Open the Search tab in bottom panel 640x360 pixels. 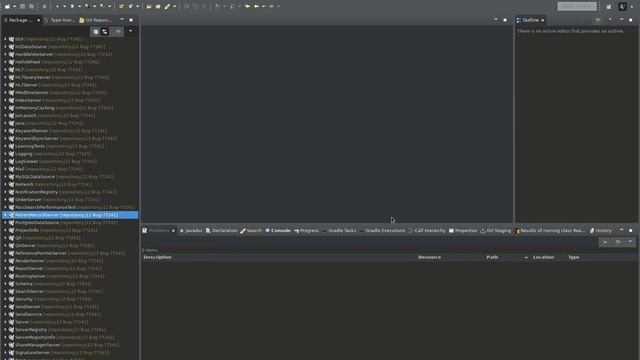tap(251, 231)
